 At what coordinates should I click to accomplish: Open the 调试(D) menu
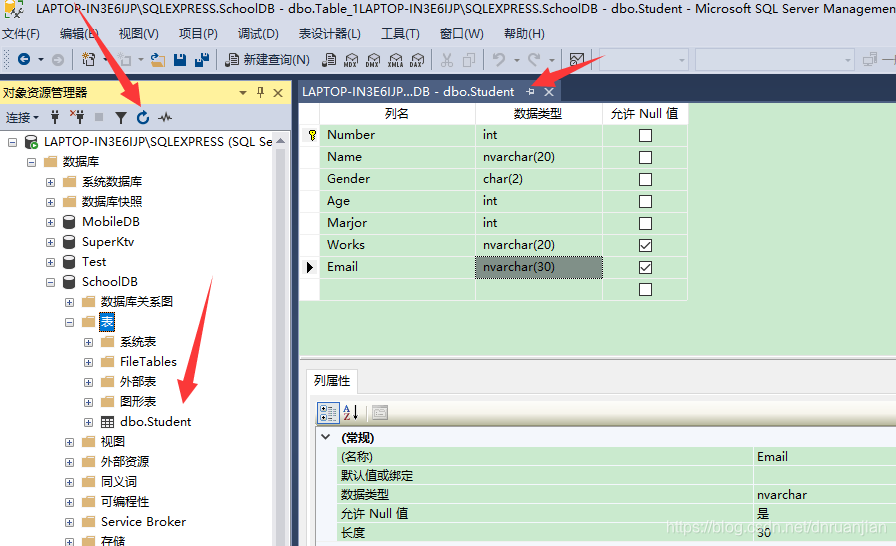pyautogui.click(x=258, y=34)
